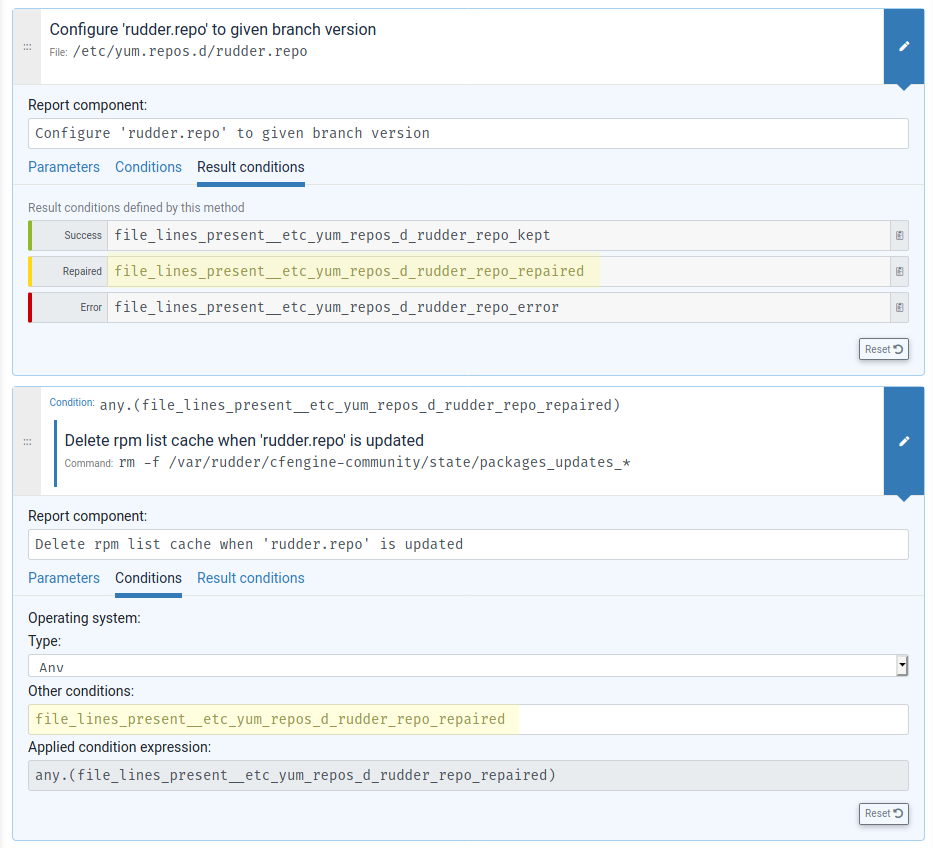Click the pencil edit icon on 'Configure rudder.repo' method
The width and height of the screenshot is (933, 848).
[x=903, y=46]
